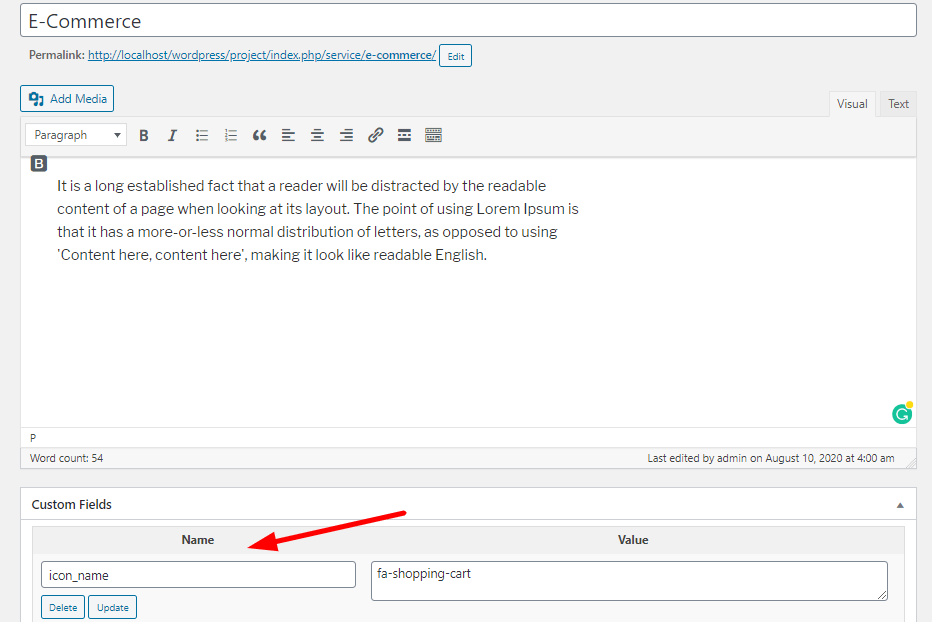Open the Paragraph format dropdown
Viewport: 932px width, 622px height.
click(x=76, y=135)
